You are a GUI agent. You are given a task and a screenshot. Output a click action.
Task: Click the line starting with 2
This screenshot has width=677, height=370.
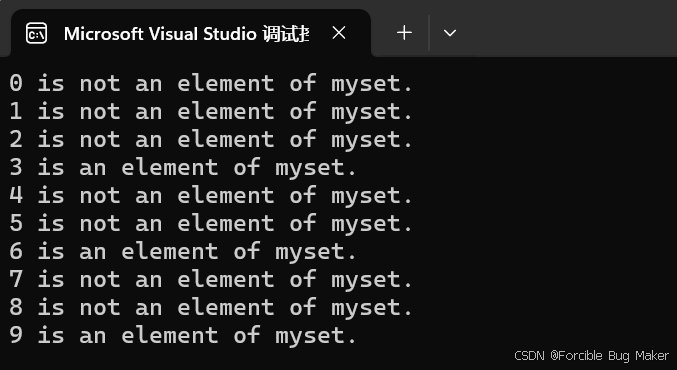point(211,139)
